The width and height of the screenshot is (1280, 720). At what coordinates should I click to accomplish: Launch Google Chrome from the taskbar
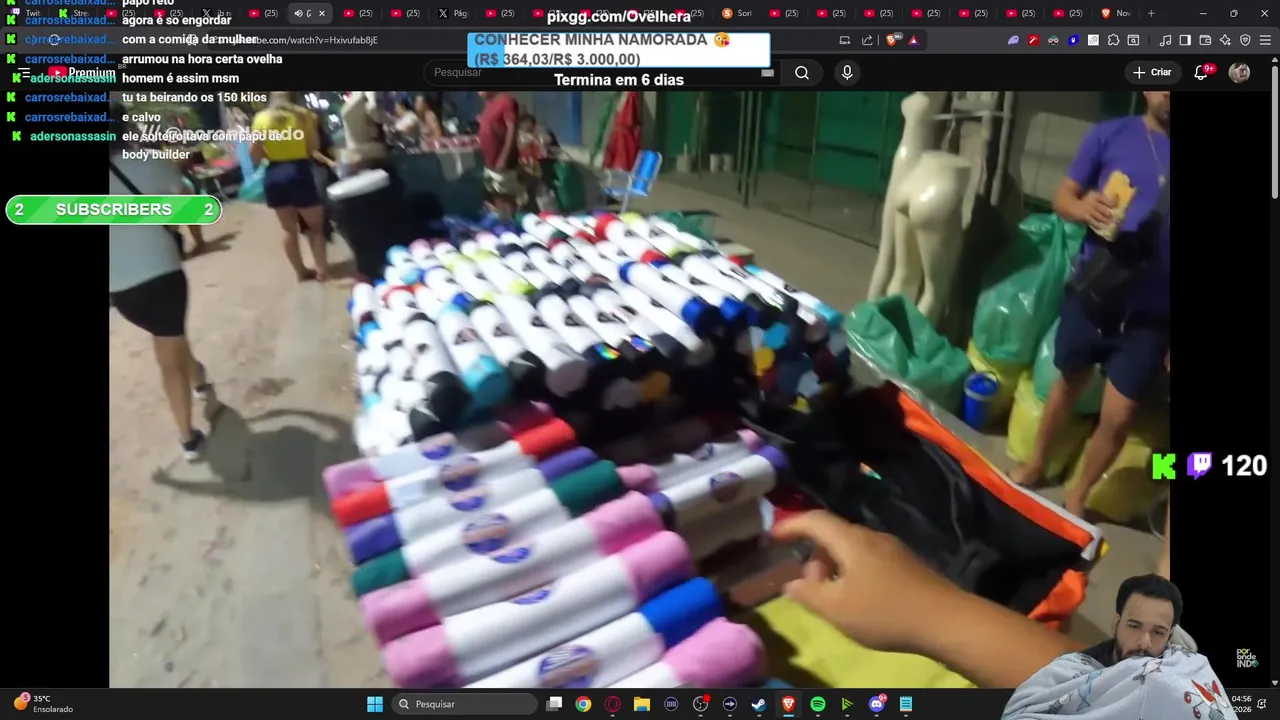(x=583, y=704)
